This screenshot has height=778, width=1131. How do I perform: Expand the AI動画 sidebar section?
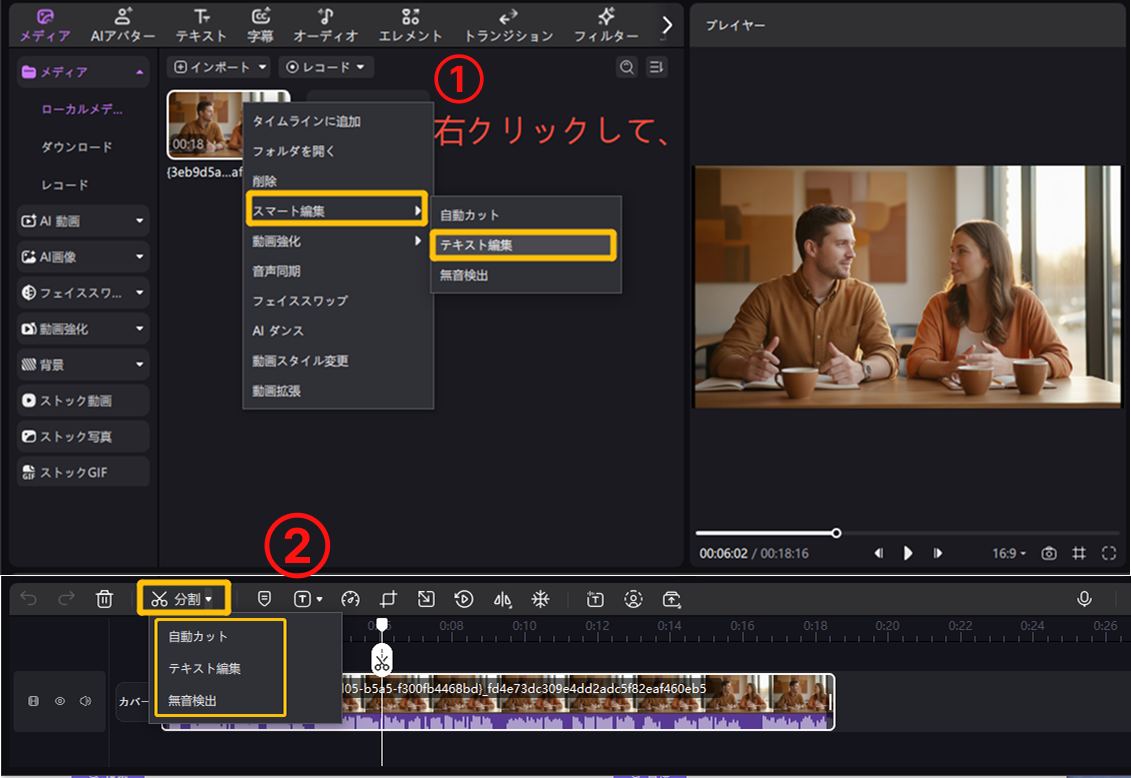[x=80, y=220]
